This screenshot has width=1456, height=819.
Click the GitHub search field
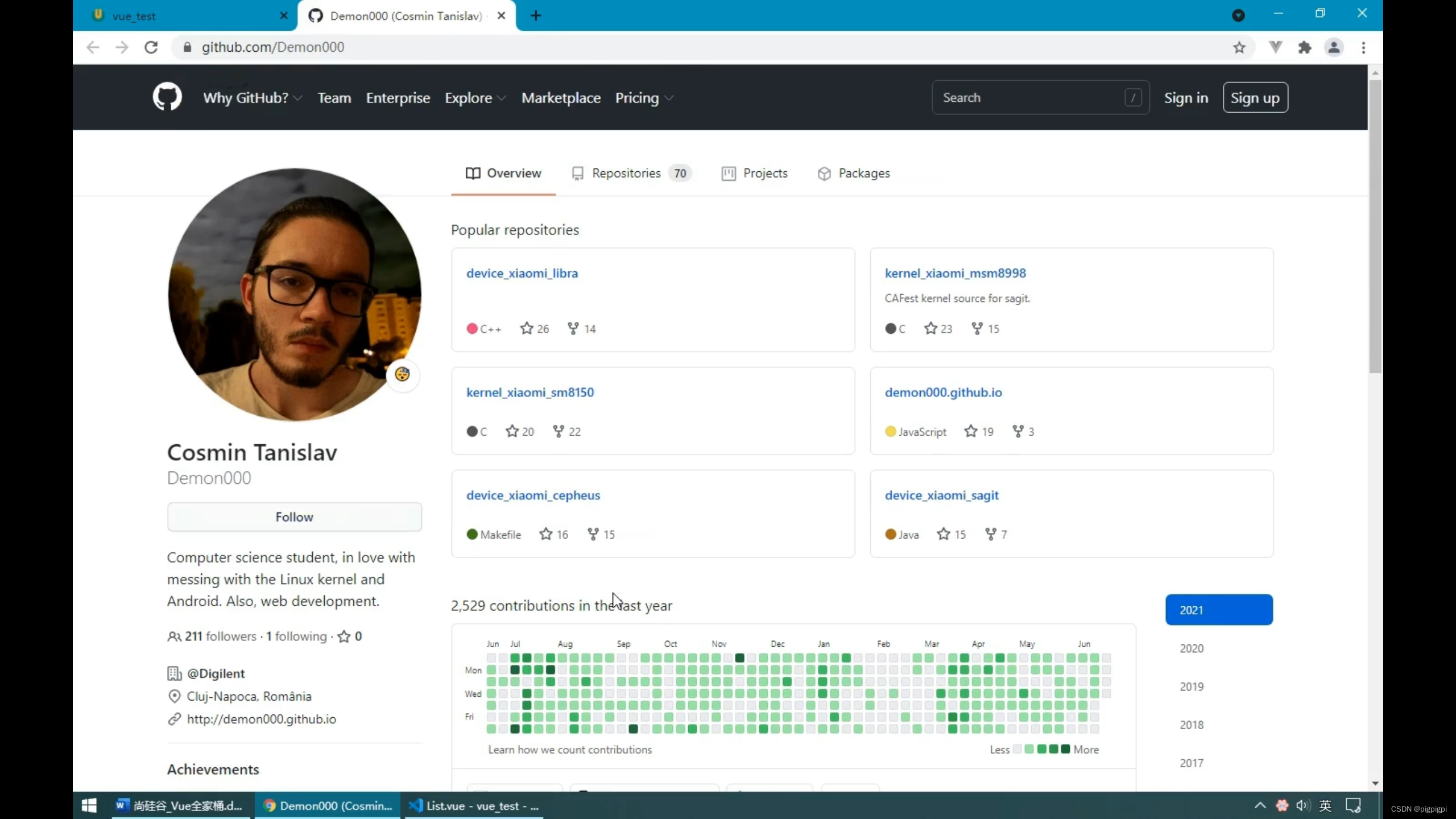[x=1040, y=97]
